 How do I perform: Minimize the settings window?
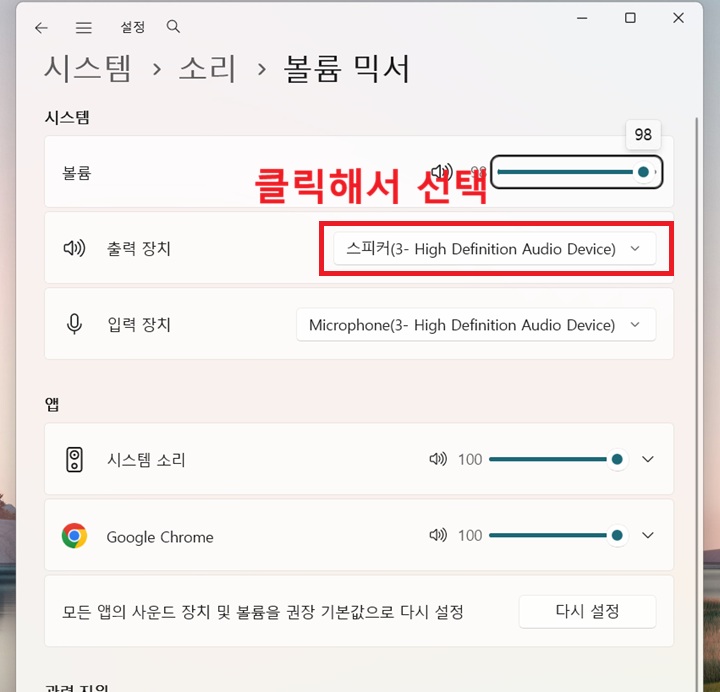click(582, 18)
